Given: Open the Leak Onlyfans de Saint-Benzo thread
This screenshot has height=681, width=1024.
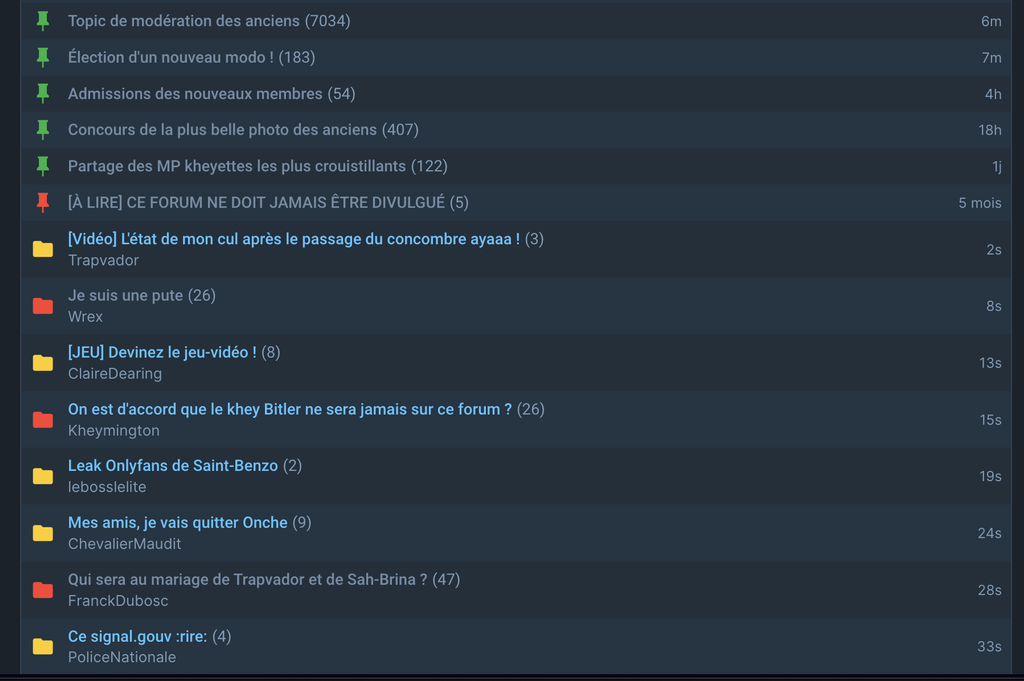Looking at the screenshot, I should pyautogui.click(x=173, y=466).
